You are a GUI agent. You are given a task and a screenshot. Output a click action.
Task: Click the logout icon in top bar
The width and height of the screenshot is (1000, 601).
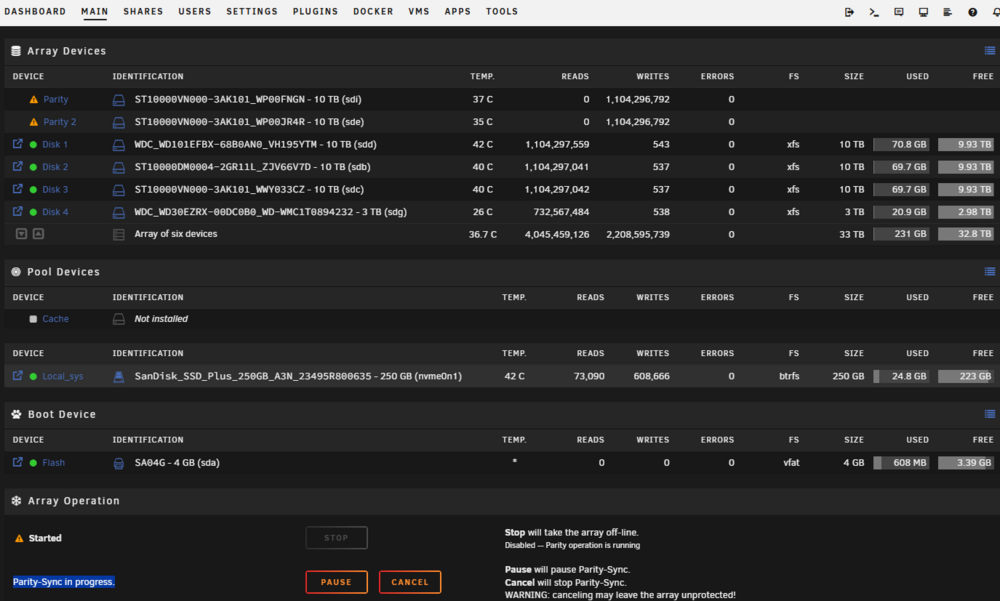(849, 12)
